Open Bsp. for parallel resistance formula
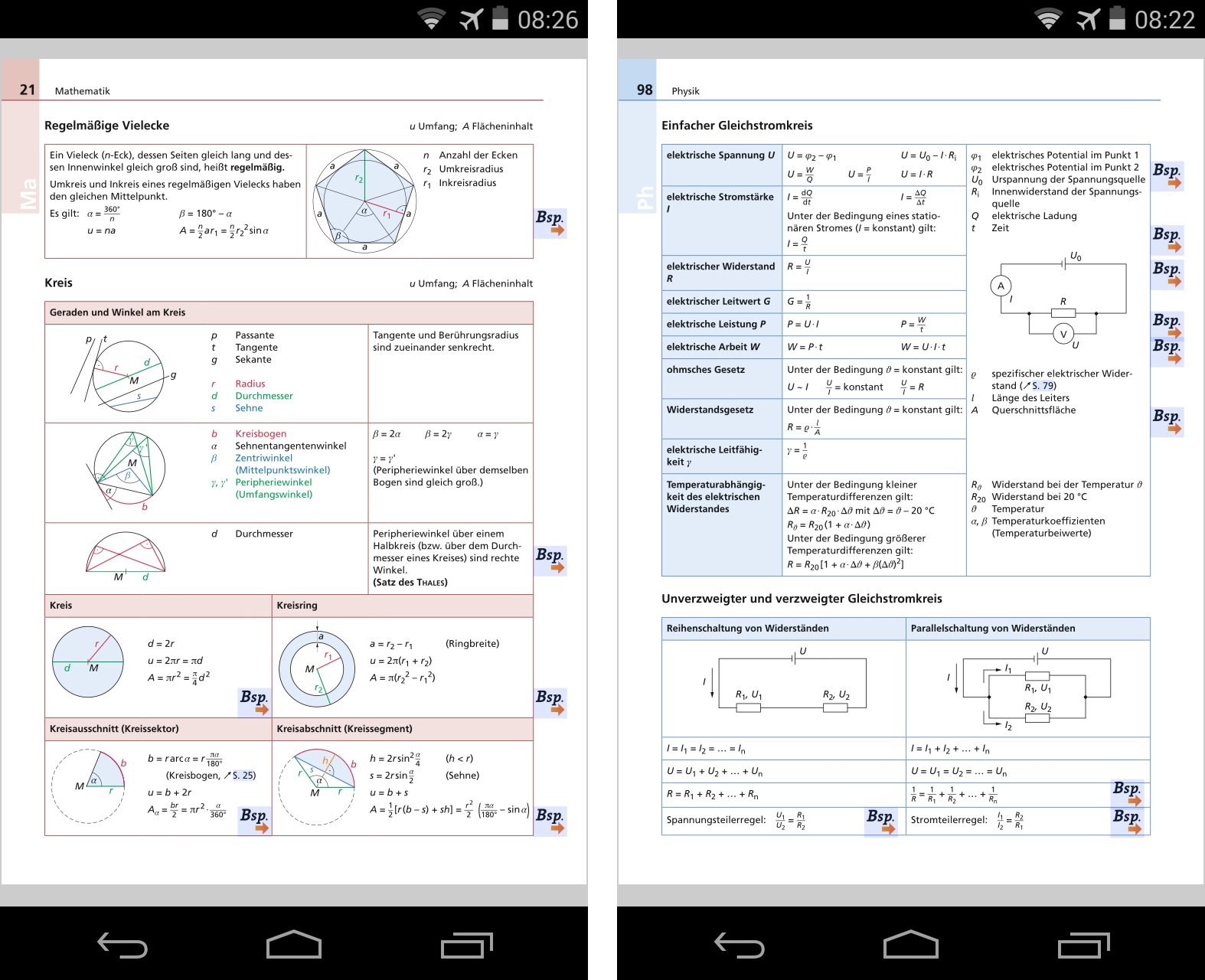The height and width of the screenshot is (980, 1205). [1127, 792]
